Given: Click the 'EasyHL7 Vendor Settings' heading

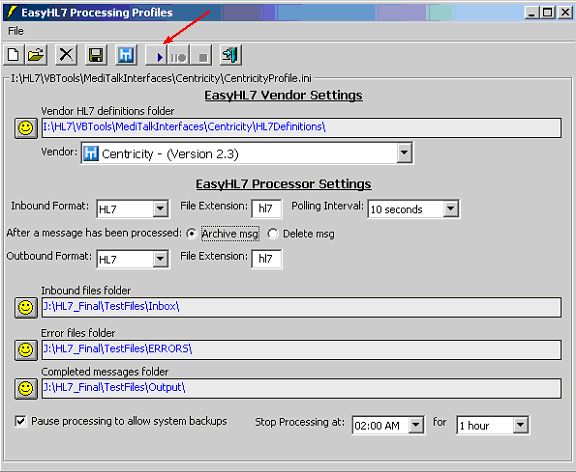Looking at the screenshot, I should 284,95.
